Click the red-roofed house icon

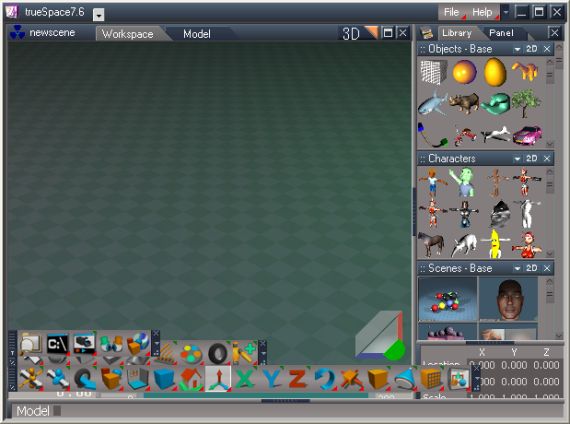pyautogui.click(x=191, y=379)
